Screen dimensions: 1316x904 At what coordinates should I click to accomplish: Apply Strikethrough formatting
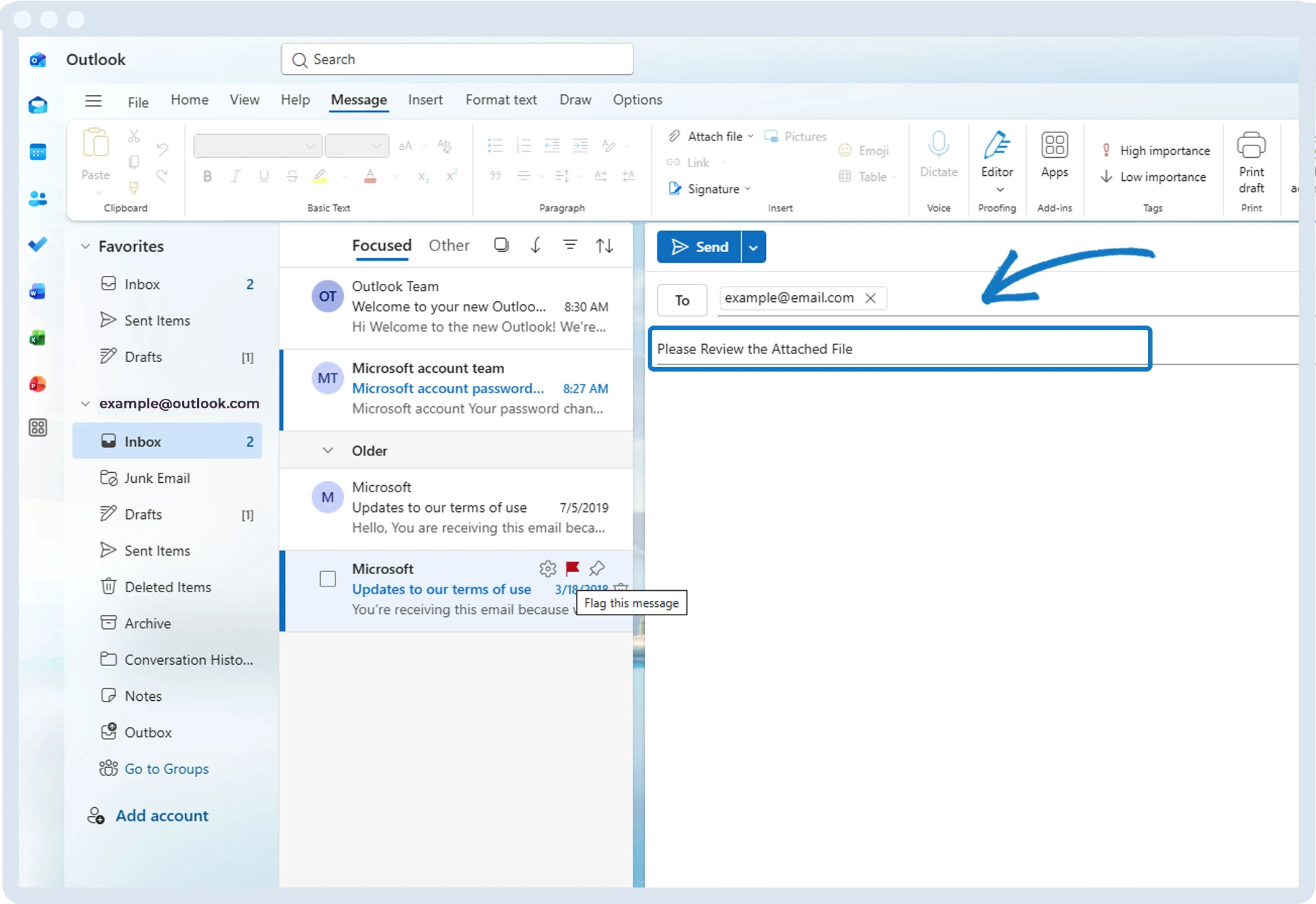coord(292,176)
